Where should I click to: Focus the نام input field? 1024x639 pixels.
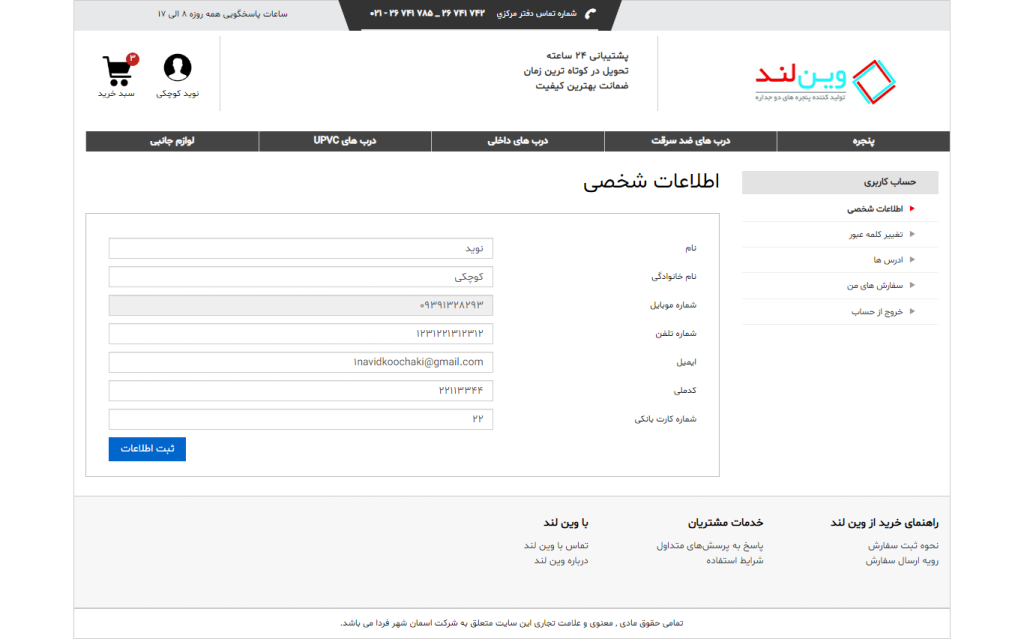pos(300,248)
